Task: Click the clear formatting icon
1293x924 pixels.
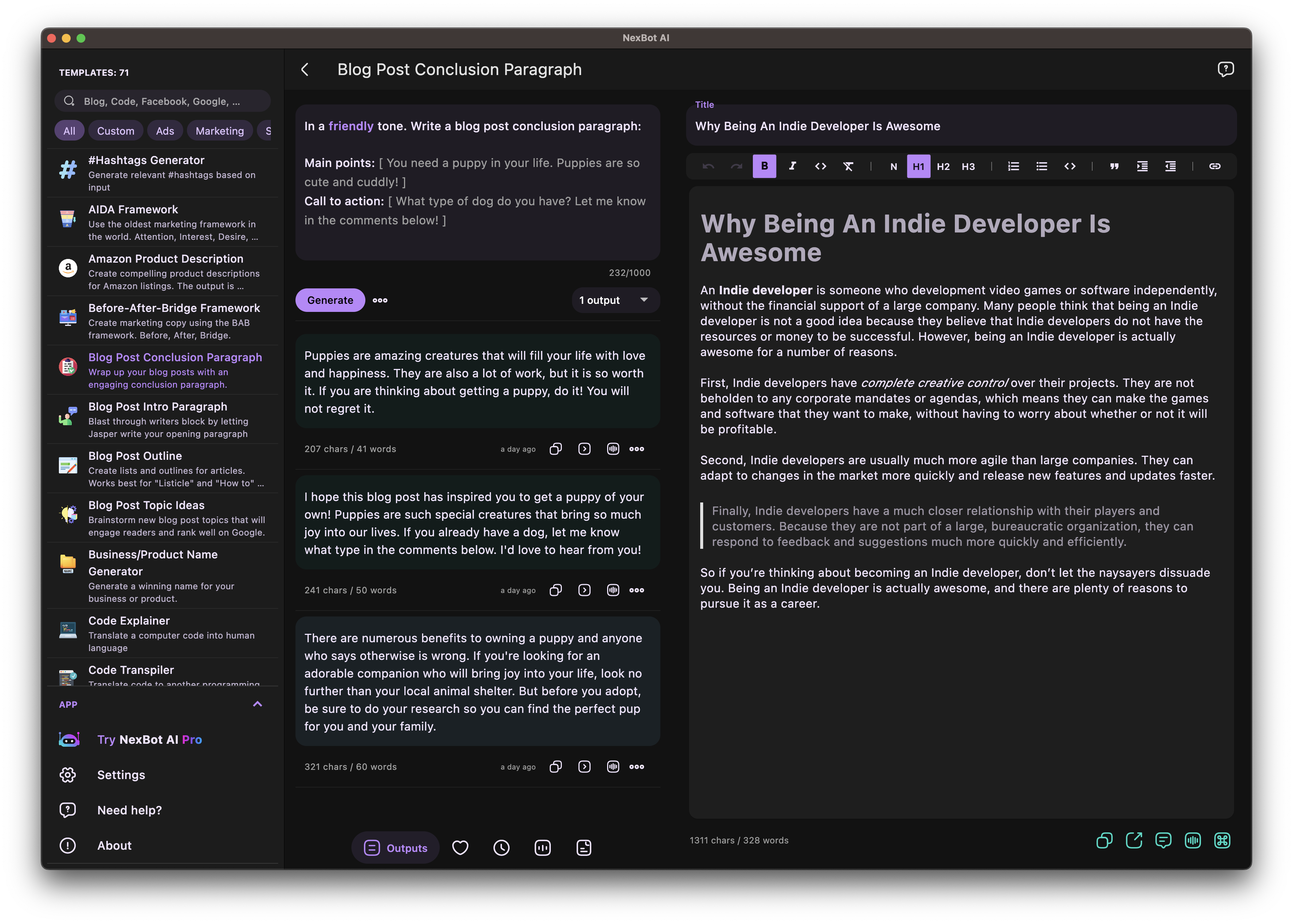Action: coord(848,166)
